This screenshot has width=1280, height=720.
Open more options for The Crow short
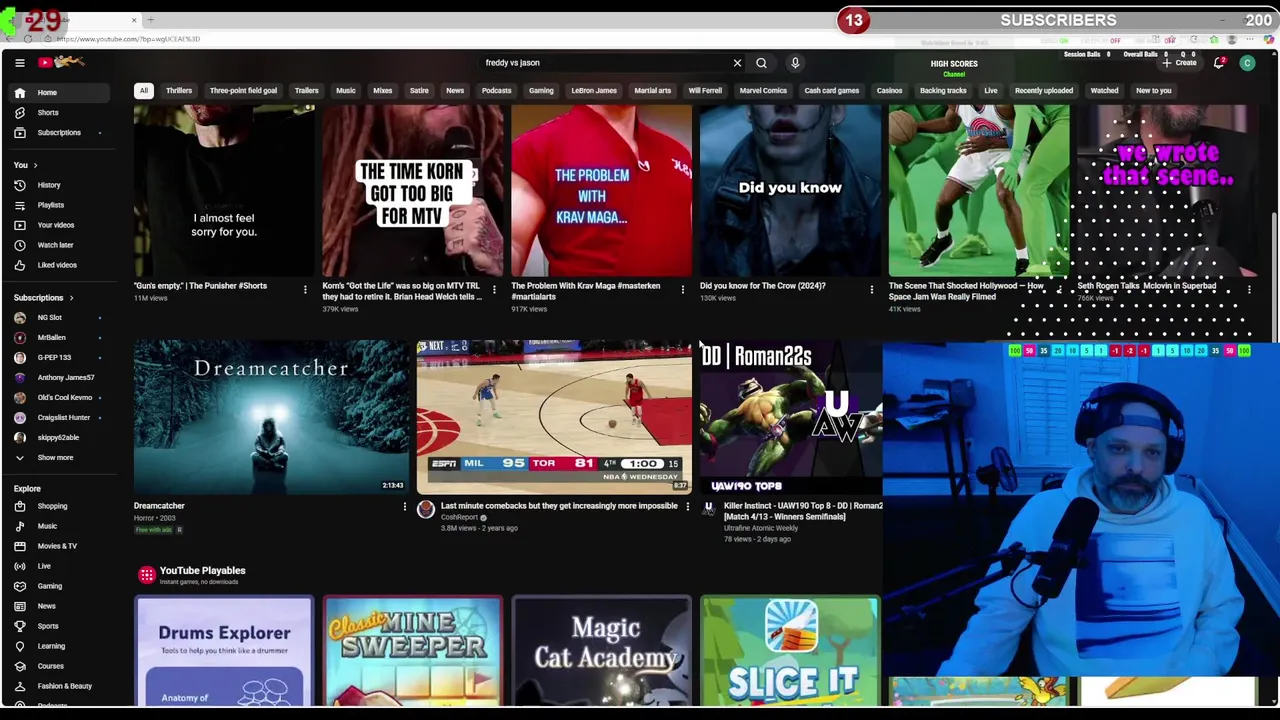click(871, 289)
